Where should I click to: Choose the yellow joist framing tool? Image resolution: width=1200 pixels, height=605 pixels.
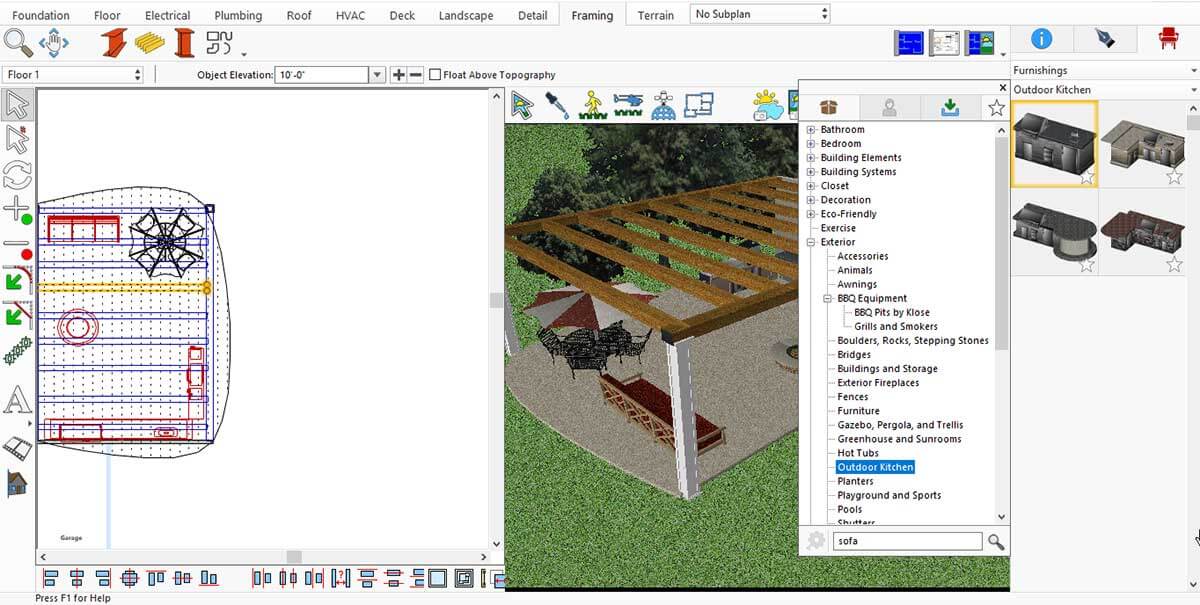click(150, 43)
